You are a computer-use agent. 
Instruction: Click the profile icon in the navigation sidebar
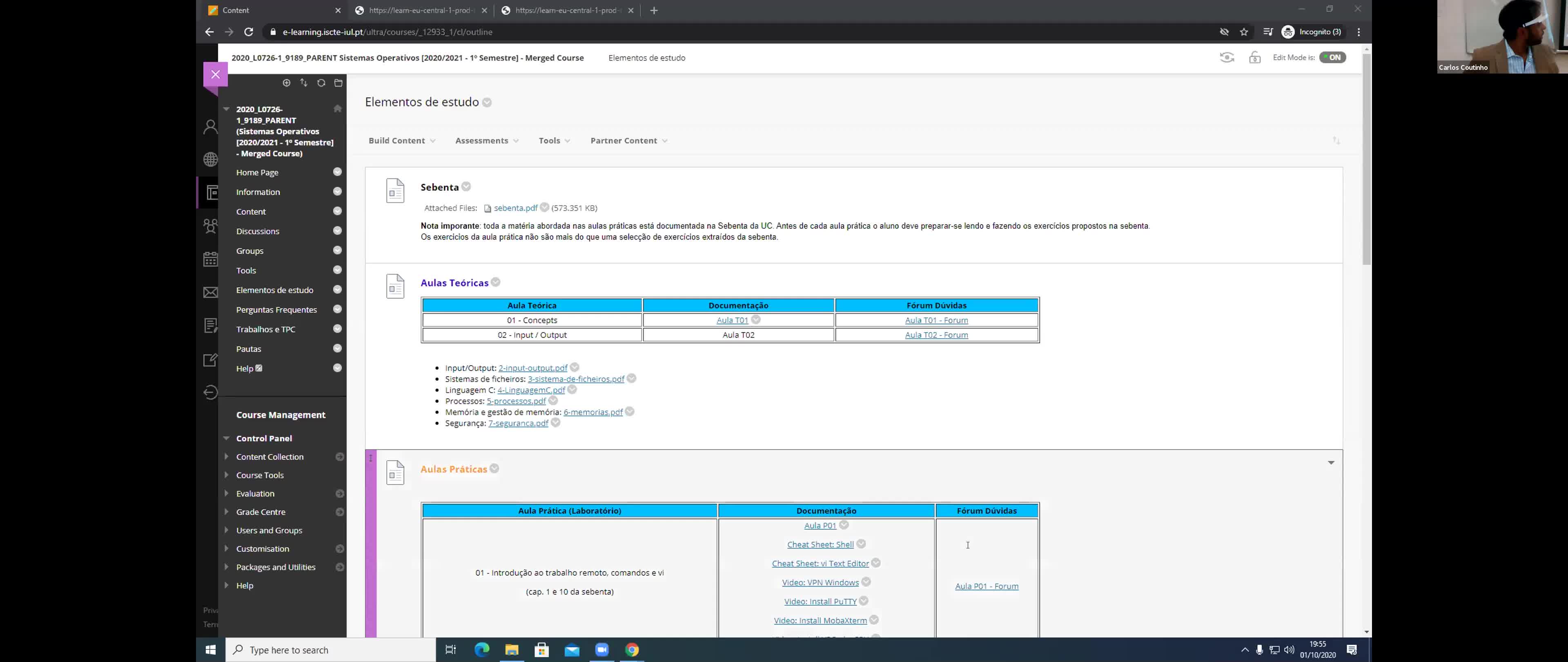[210, 126]
